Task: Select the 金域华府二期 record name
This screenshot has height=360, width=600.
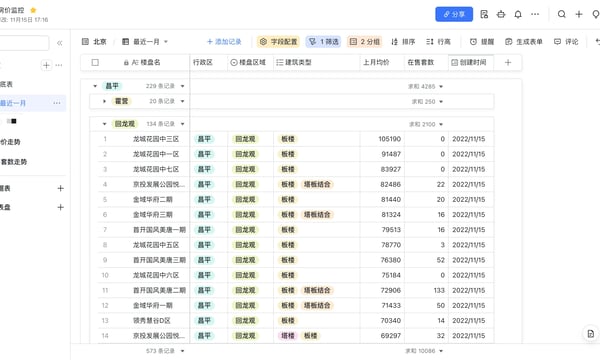Action: pyautogui.click(x=152, y=200)
